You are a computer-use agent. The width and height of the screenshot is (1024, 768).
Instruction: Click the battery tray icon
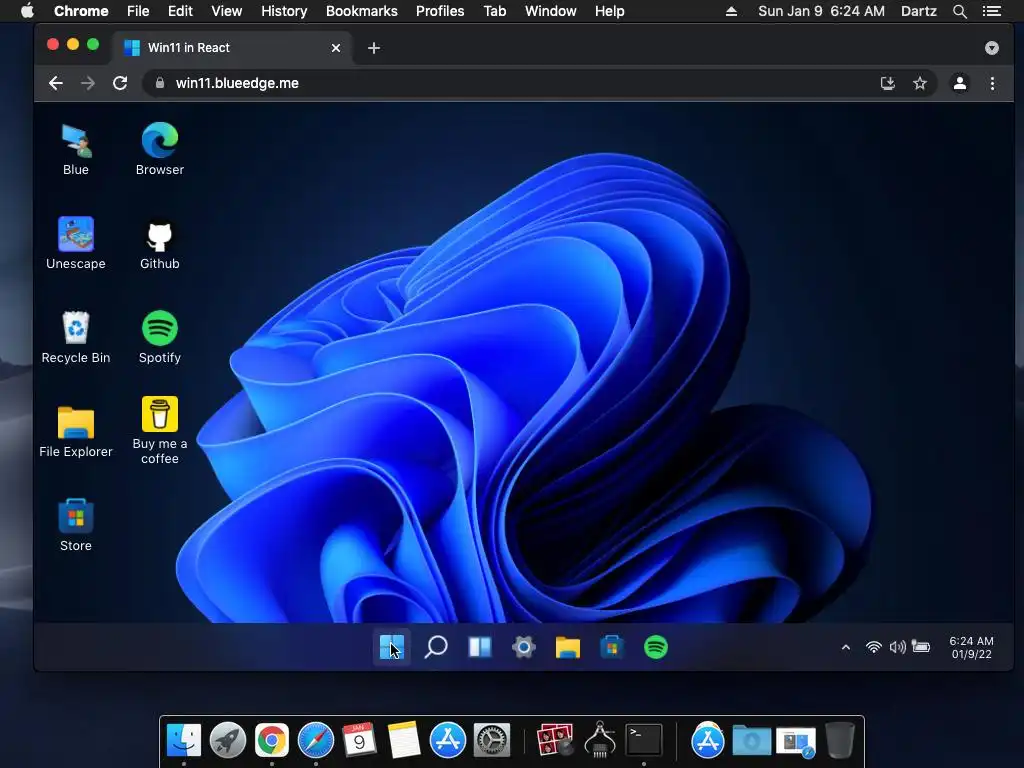click(x=921, y=647)
